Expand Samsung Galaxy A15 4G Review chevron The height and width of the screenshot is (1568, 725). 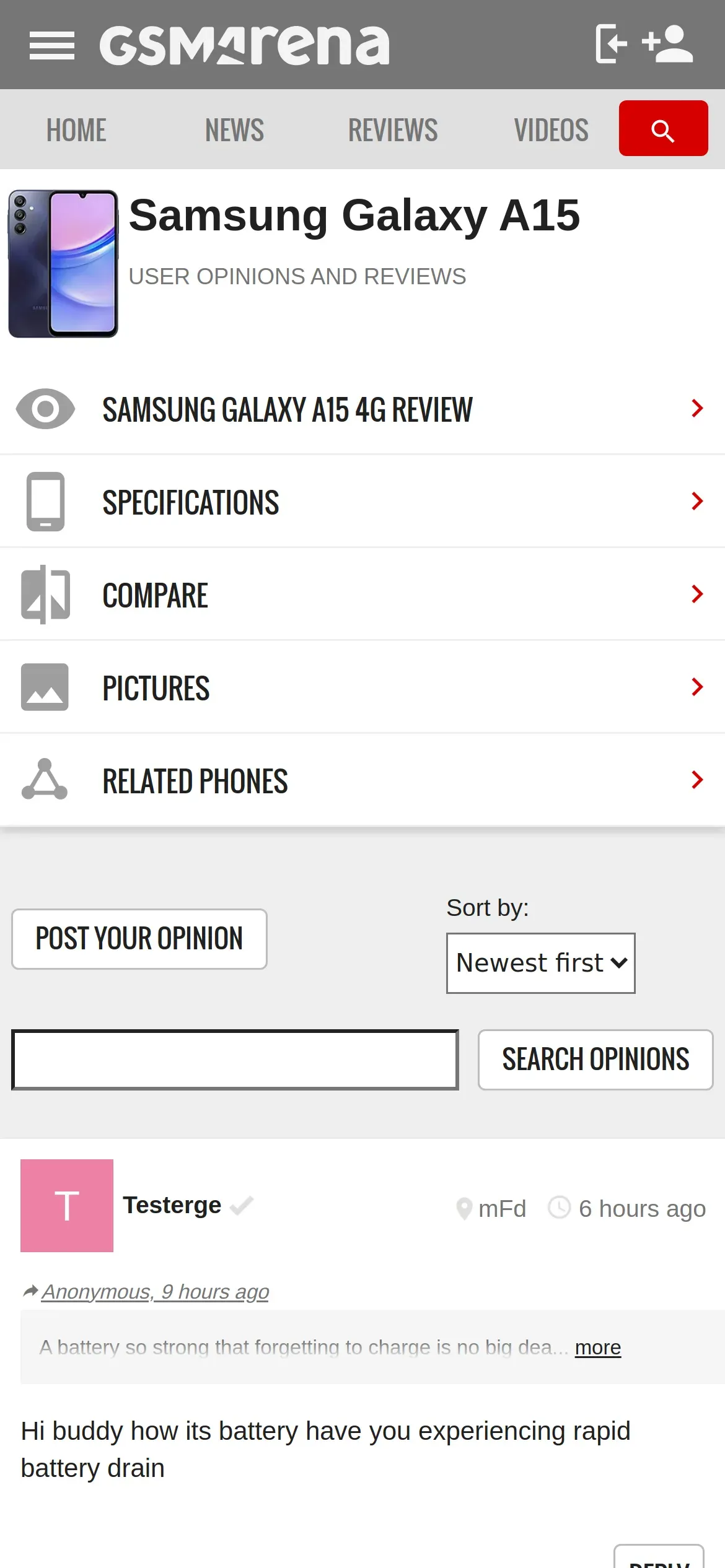[x=698, y=408]
